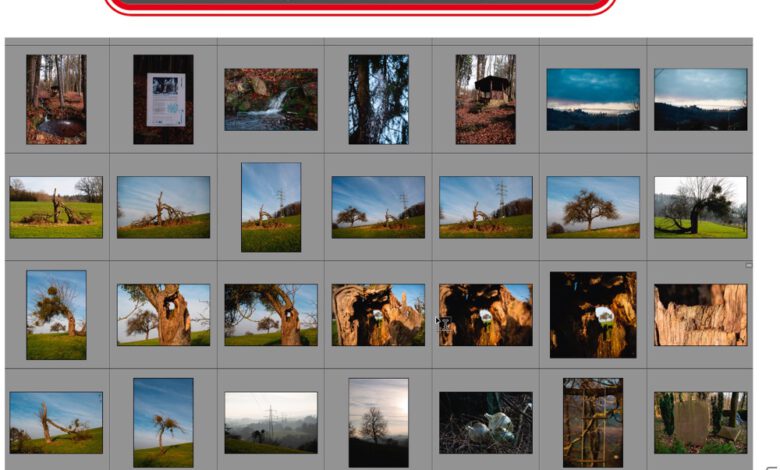Select the hollow trunk photo with tree at left
Viewport: 780px width, 470px height.
click(163, 315)
